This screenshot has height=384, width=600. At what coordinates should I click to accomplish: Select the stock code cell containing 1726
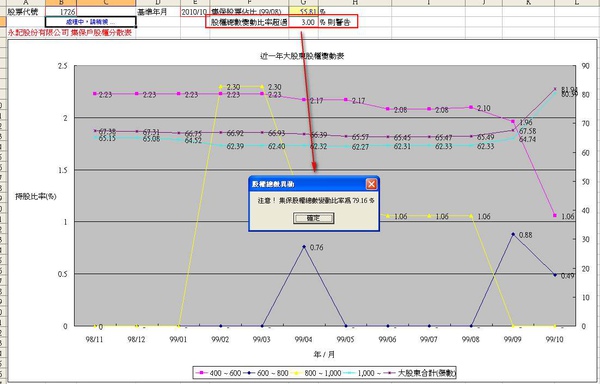[61, 12]
